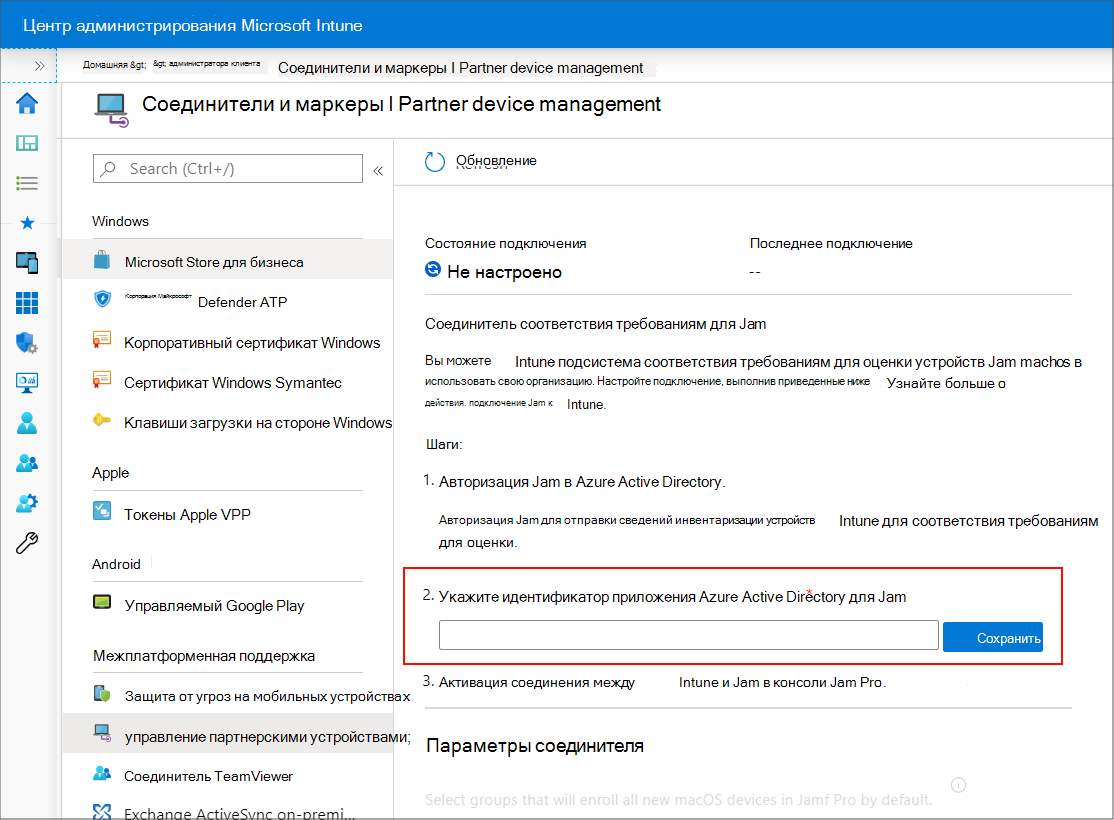Open the Users person icon in the left rail

coord(27,423)
